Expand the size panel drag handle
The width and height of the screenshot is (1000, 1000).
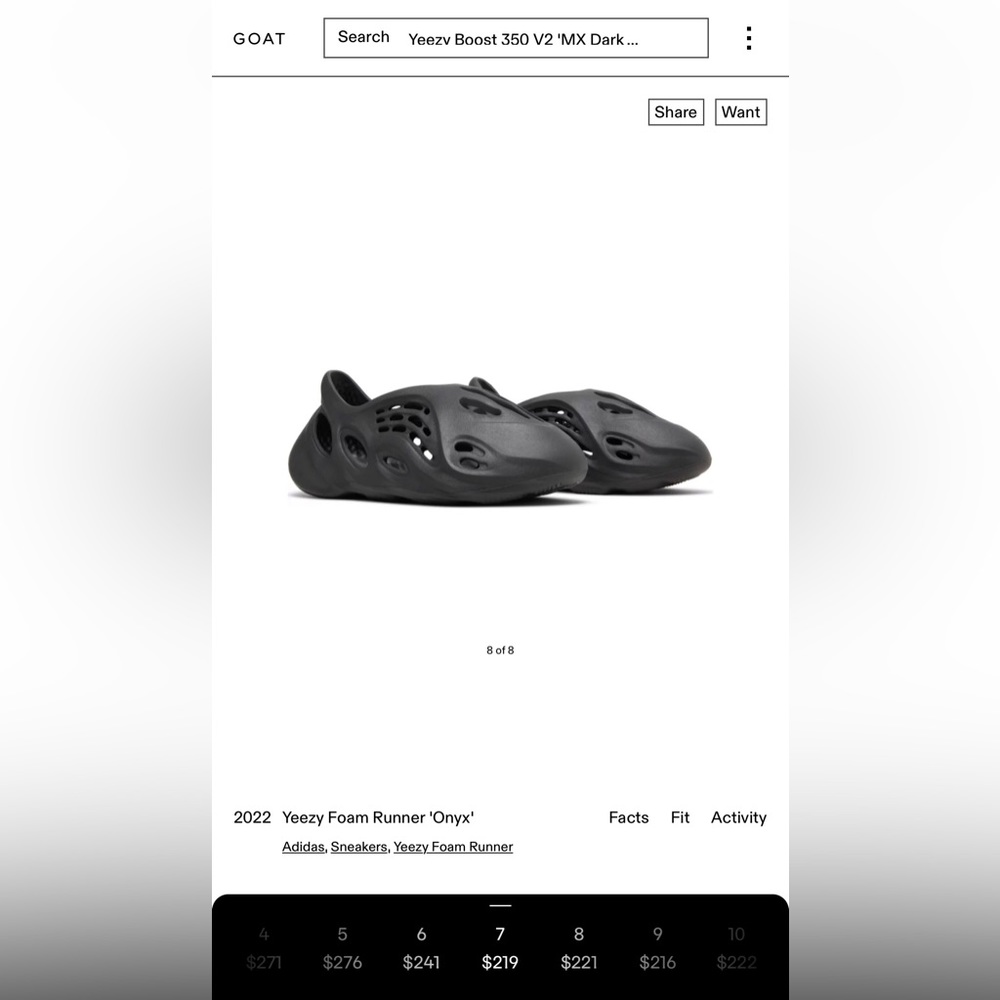[x=500, y=905]
